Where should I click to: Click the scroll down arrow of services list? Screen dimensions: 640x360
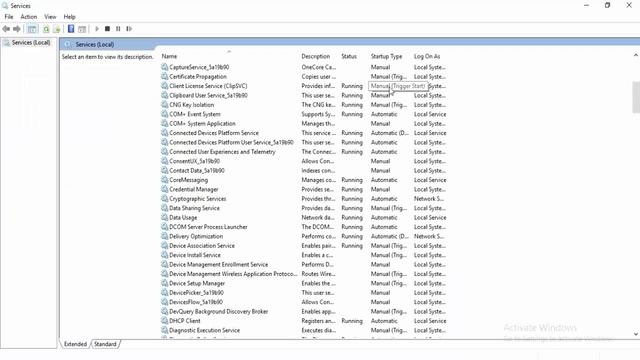[x=636, y=334]
